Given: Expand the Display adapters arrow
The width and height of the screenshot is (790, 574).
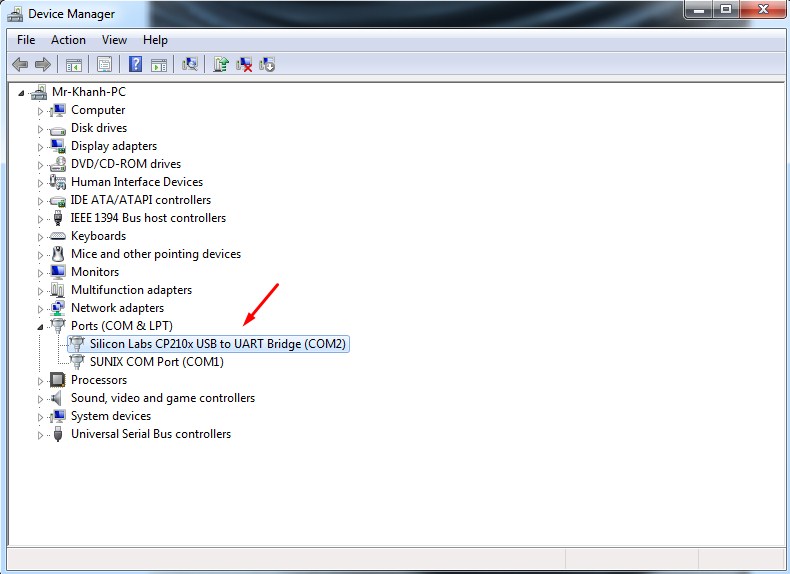Looking at the screenshot, I should [x=40, y=147].
